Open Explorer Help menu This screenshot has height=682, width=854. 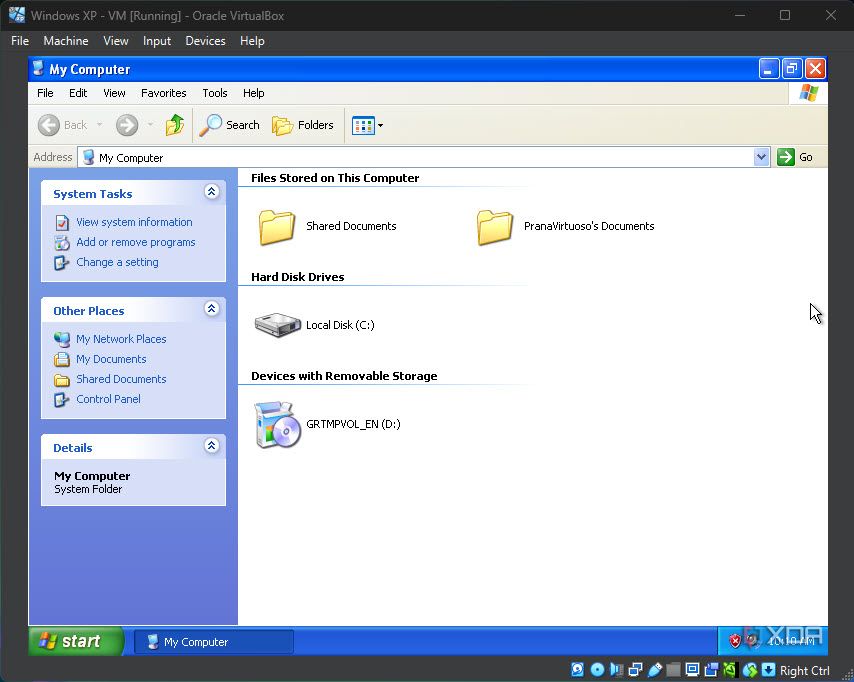click(253, 93)
